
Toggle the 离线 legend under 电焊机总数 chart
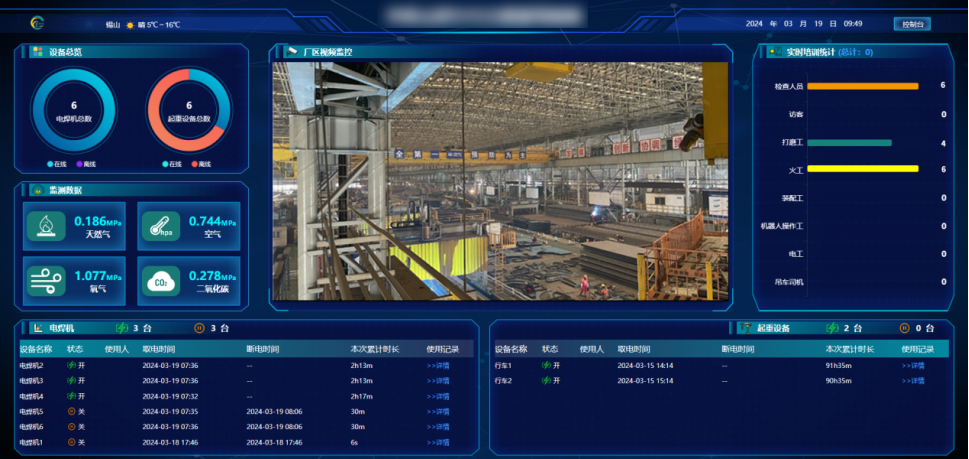click(x=85, y=163)
